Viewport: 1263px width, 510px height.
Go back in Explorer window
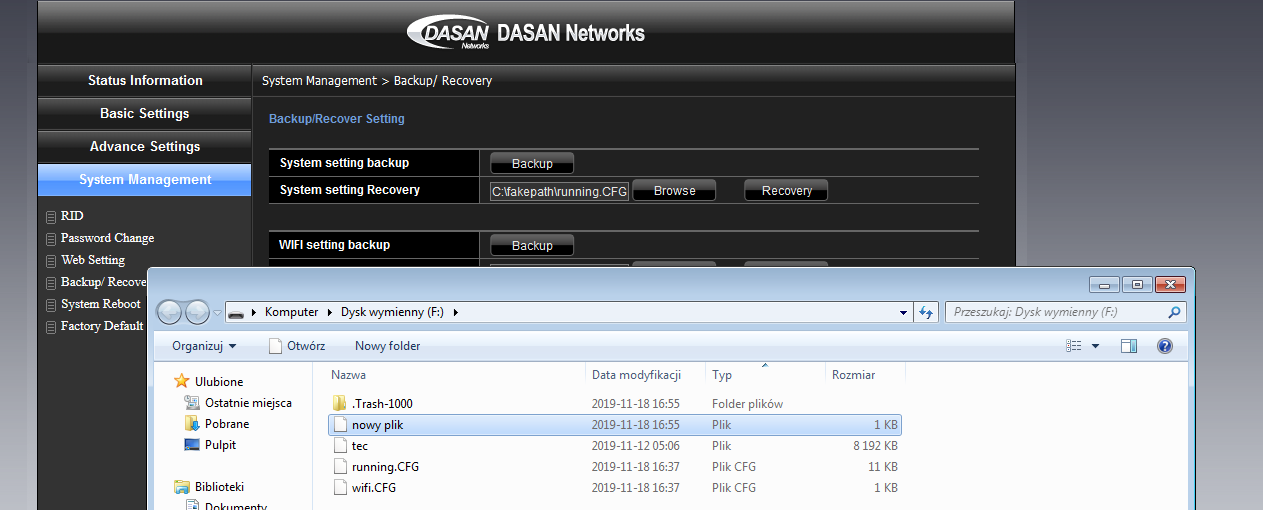(x=170, y=312)
